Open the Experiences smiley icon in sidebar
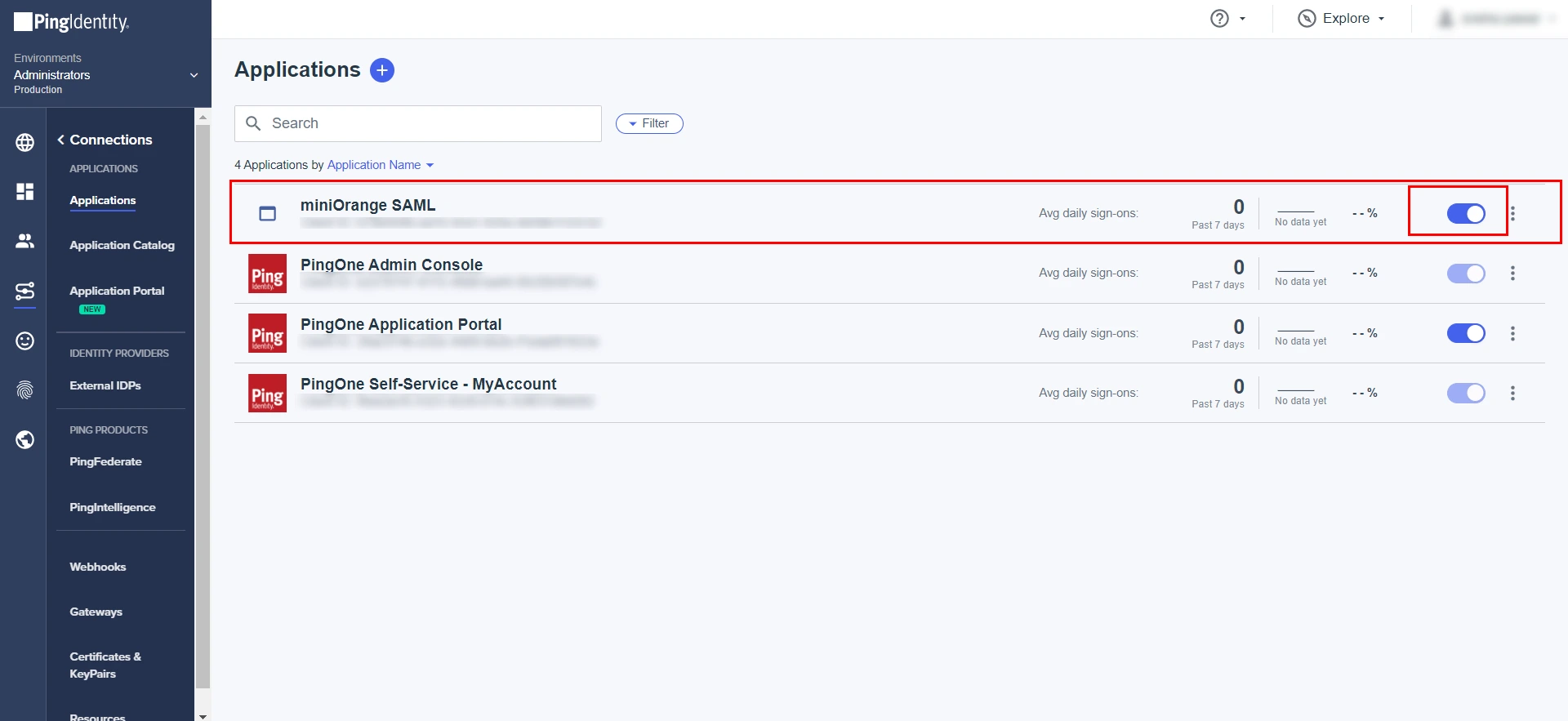The height and width of the screenshot is (721, 1568). click(25, 340)
